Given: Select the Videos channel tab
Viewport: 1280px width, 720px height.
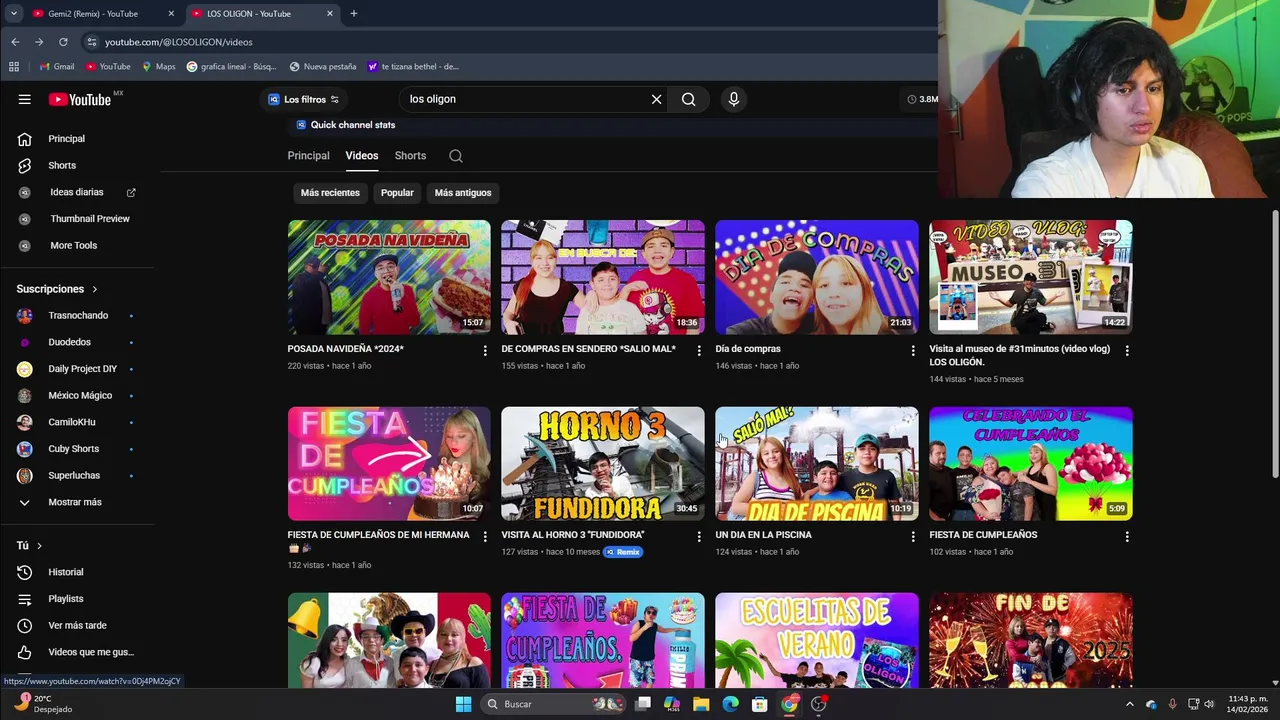Looking at the screenshot, I should [x=362, y=156].
